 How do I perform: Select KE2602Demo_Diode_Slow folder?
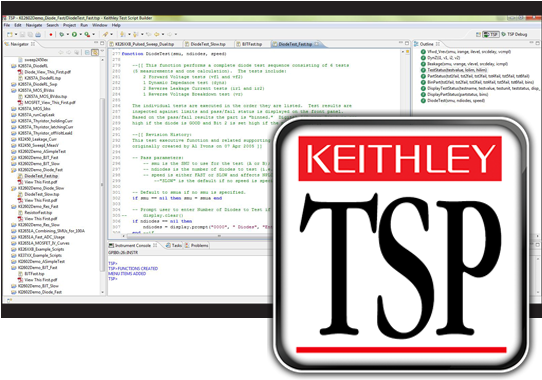(x=41, y=188)
